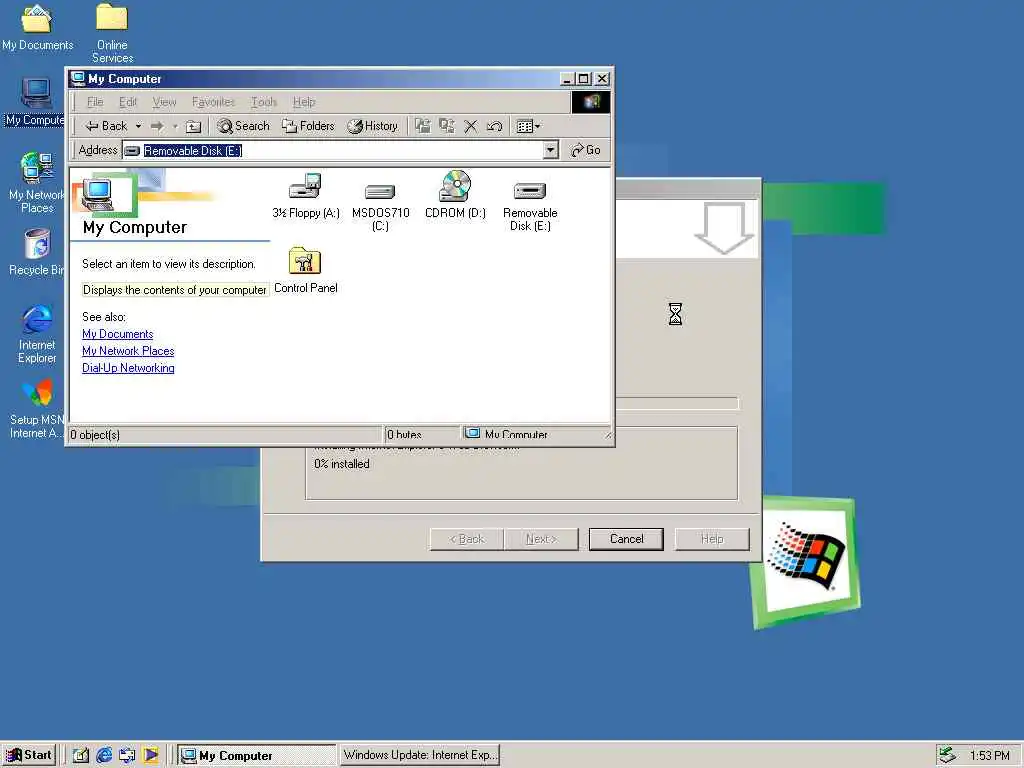Screen dimensions: 1024x768
Task: Click the Go button beside Address
Action: click(586, 150)
